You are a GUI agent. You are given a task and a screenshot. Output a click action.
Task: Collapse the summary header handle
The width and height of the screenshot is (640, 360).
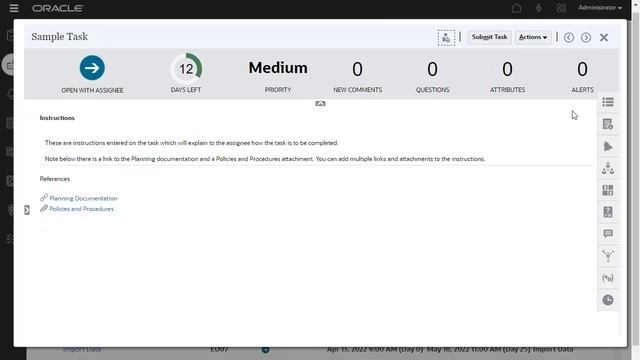(x=320, y=104)
